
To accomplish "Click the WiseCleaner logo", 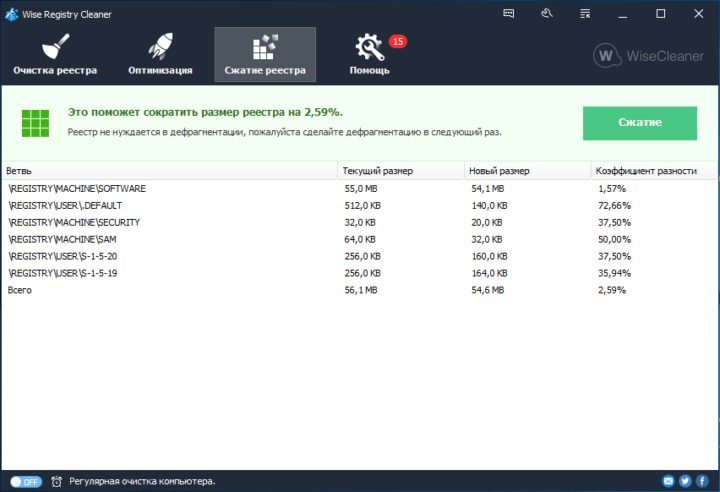I will (651, 55).
